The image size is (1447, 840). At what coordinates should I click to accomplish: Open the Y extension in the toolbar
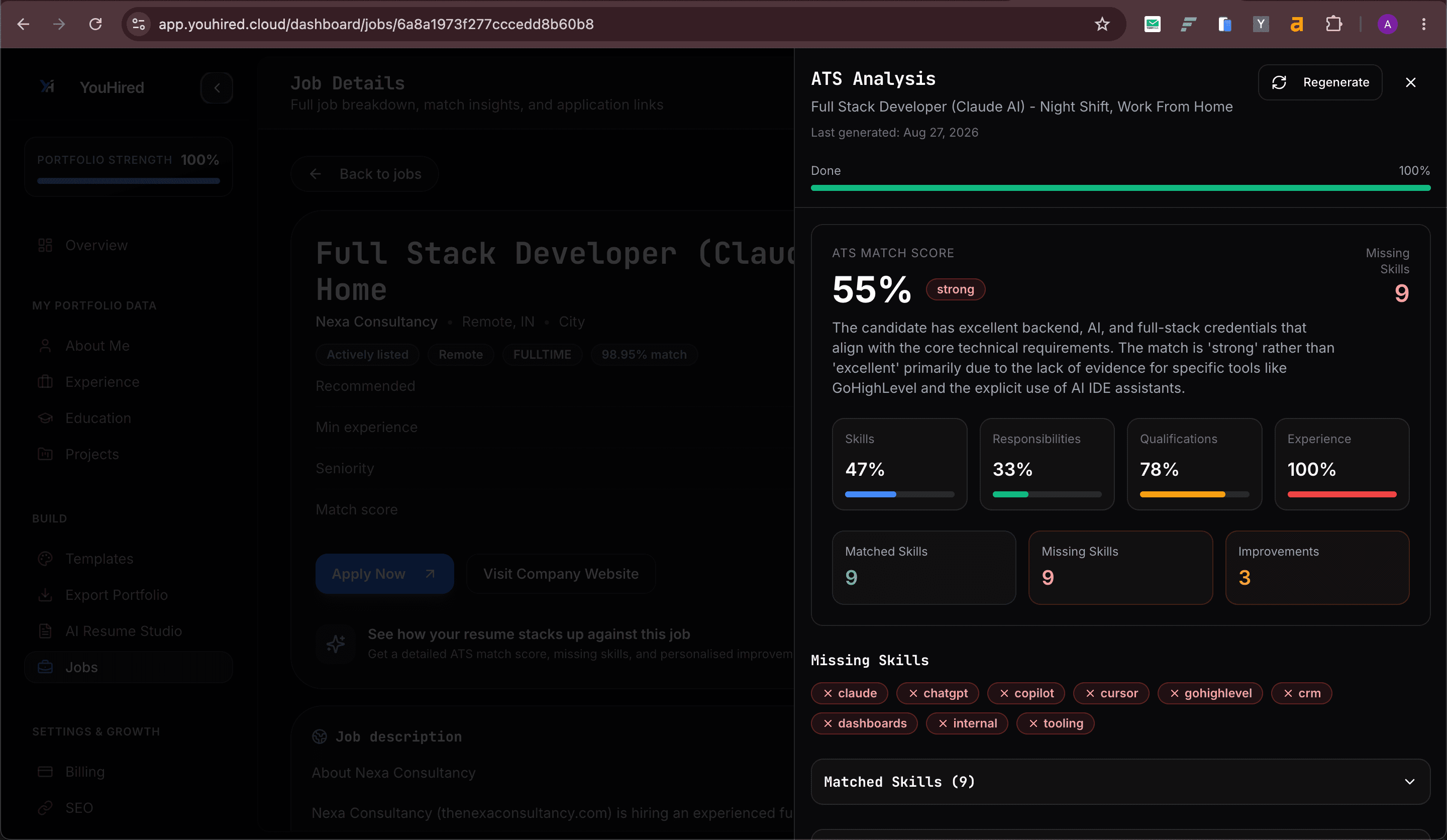point(1261,24)
